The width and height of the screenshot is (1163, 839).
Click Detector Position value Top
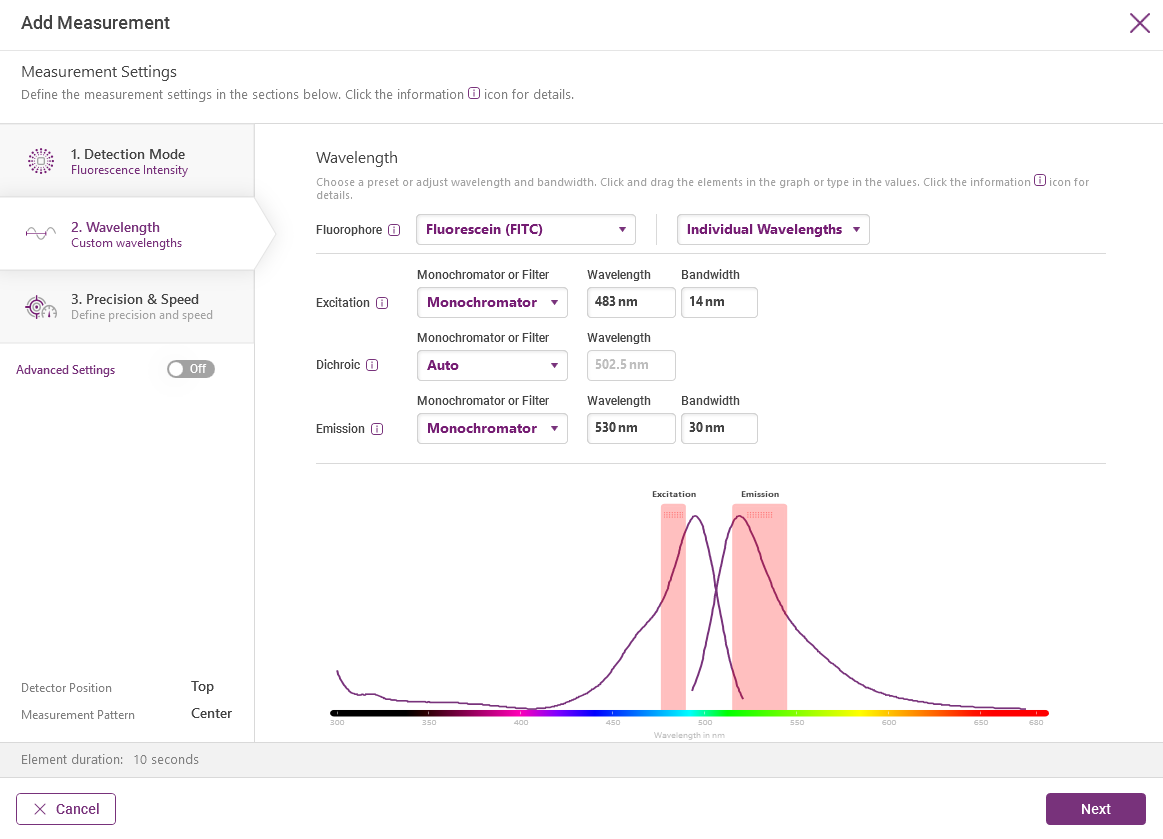click(202, 686)
